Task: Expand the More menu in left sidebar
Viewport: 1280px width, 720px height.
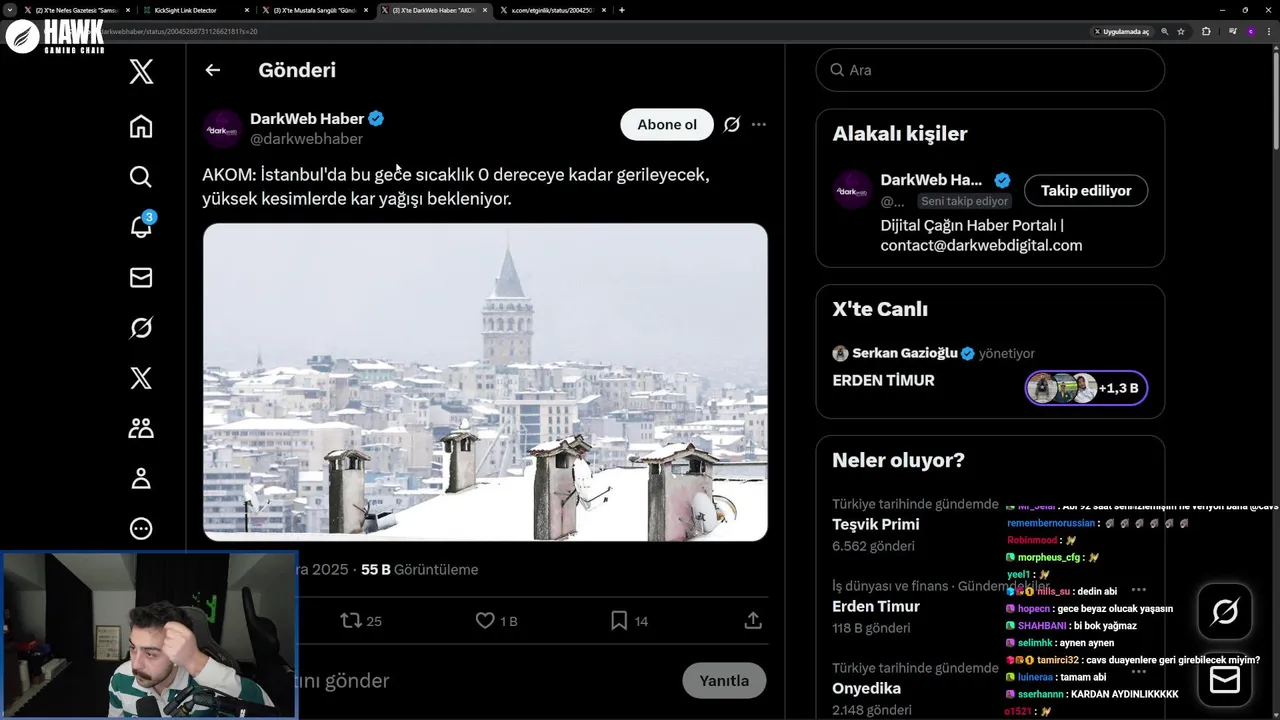Action: [141, 529]
